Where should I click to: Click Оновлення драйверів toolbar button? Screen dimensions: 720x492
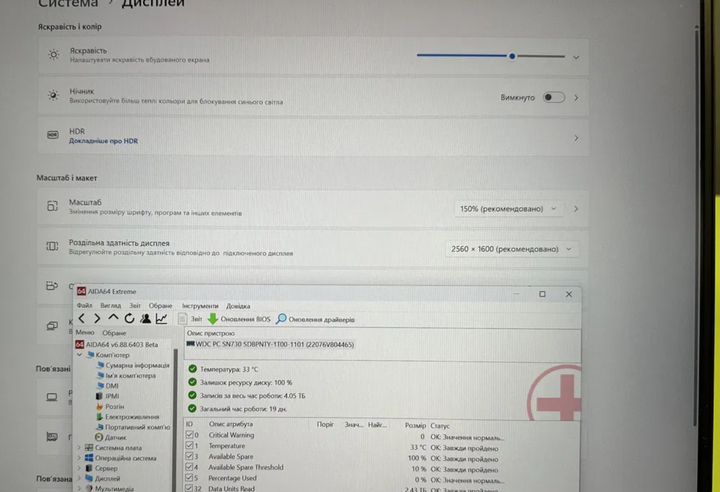(x=315, y=319)
